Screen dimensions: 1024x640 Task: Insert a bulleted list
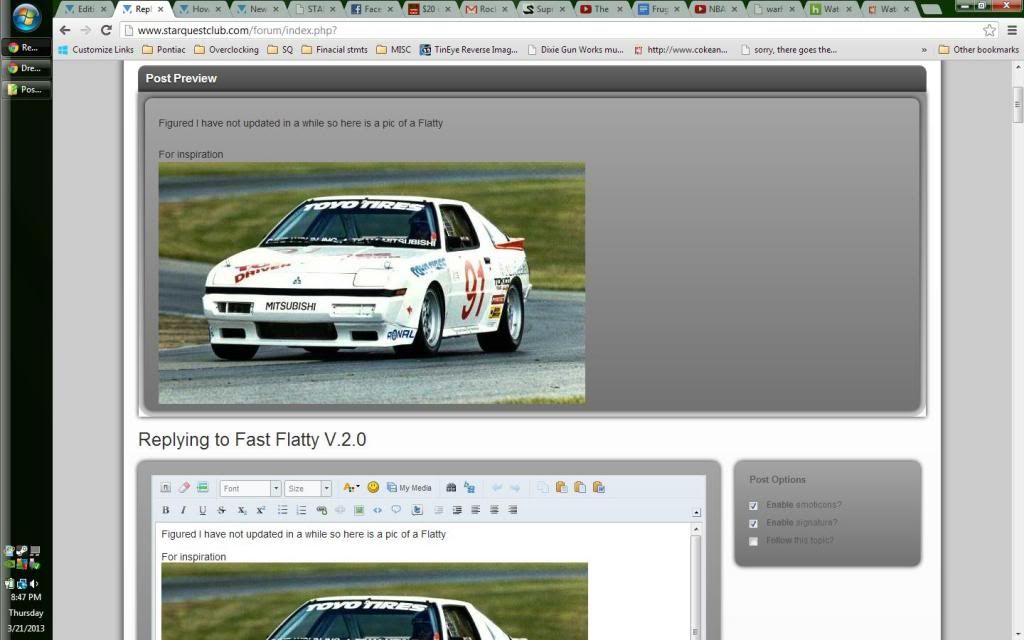pos(283,510)
